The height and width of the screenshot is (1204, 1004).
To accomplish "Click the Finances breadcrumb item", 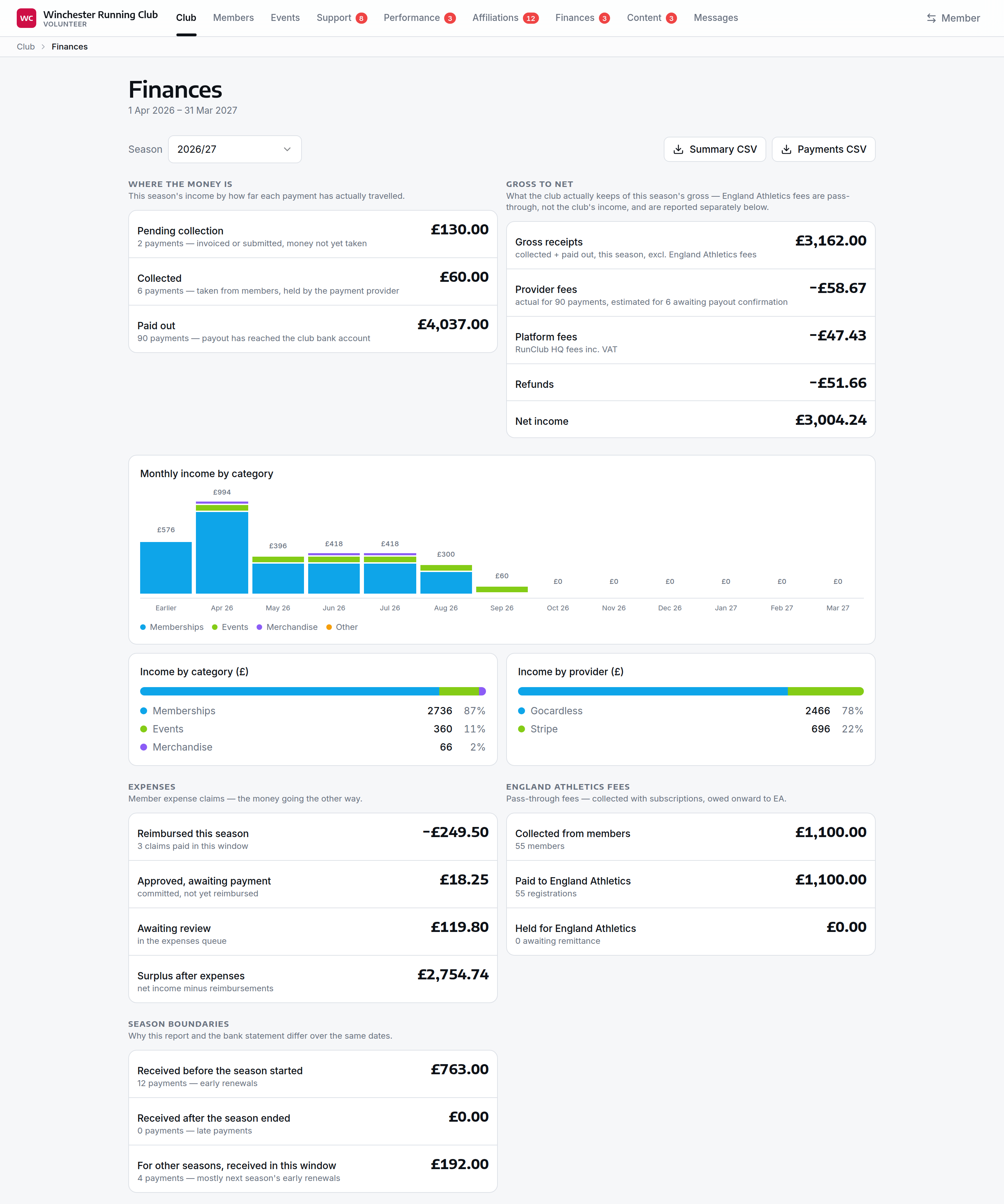I will [x=69, y=47].
